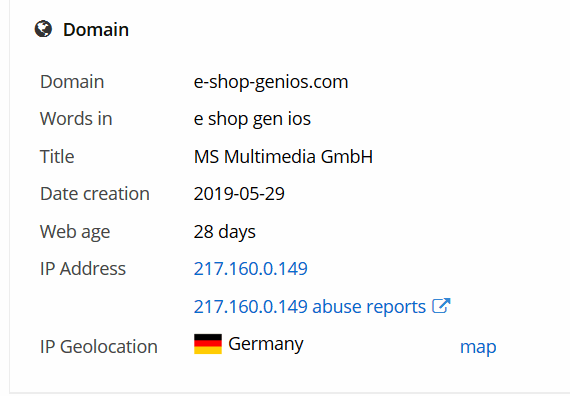Open the 217.160.0.149 IP address link
Image resolution: width=570 pixels, height=396 pixels.
coord(250,269)
